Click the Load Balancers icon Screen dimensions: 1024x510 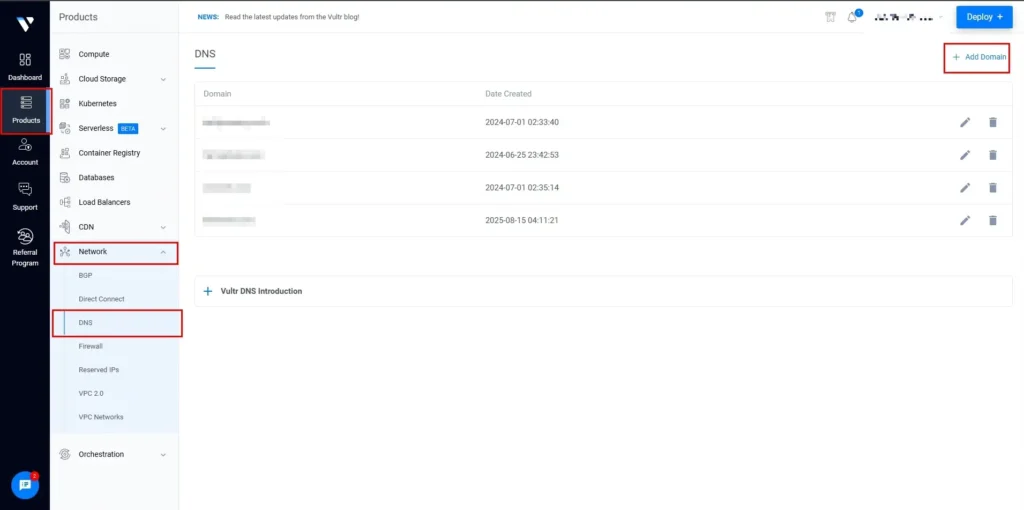65,202
